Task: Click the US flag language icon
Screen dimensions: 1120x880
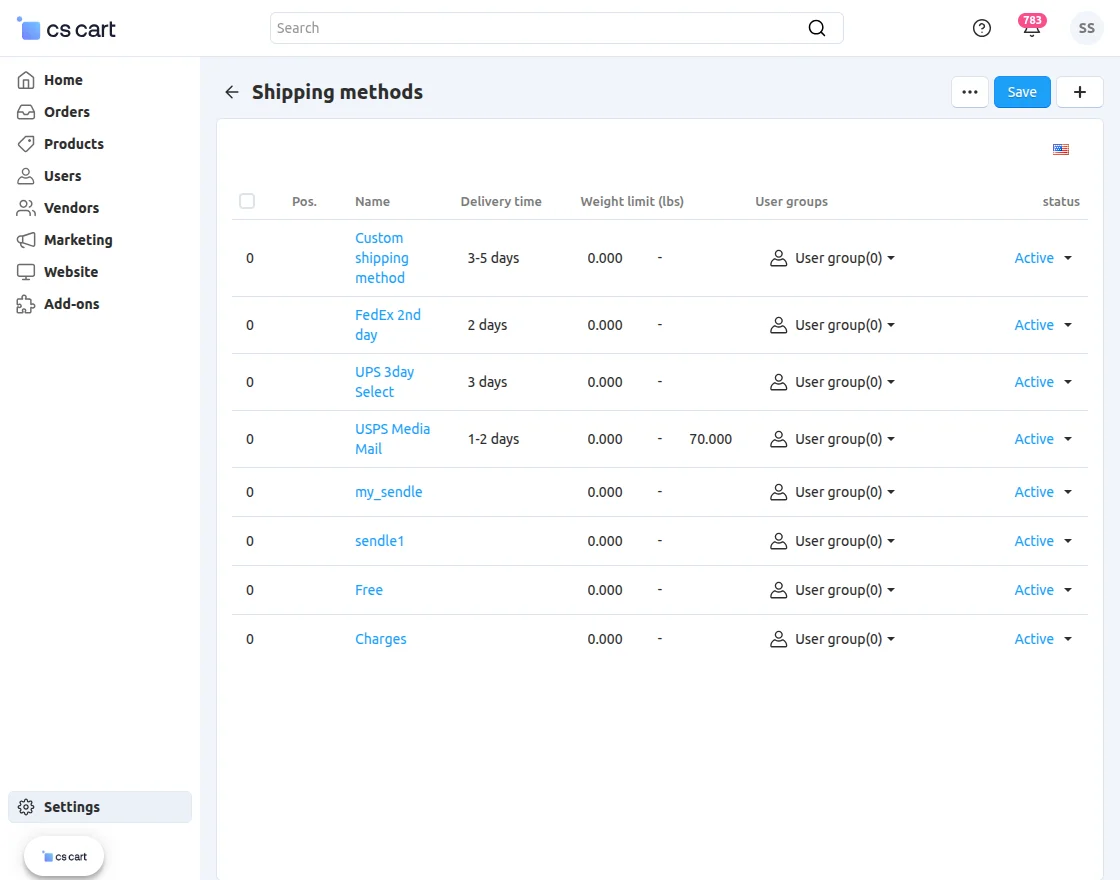Action: click(x=1060, y=149)
